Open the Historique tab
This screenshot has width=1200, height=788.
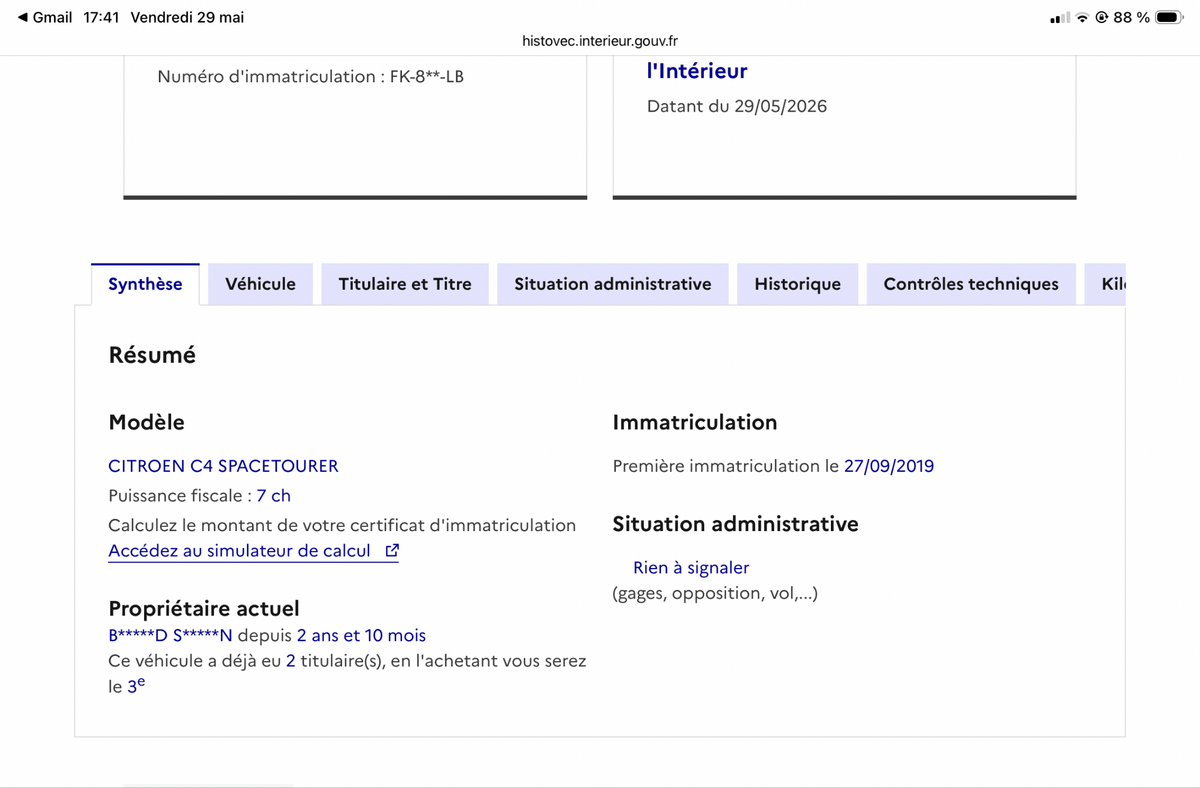click(x=797, y=284)
